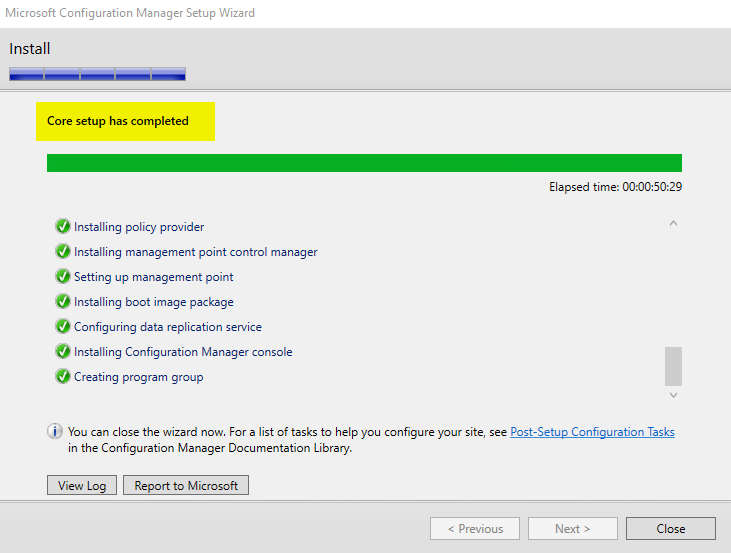The width and height of the screenshot is (731, 553).
Task: Click check icon for Installing management point control manager
Action: 63,252
